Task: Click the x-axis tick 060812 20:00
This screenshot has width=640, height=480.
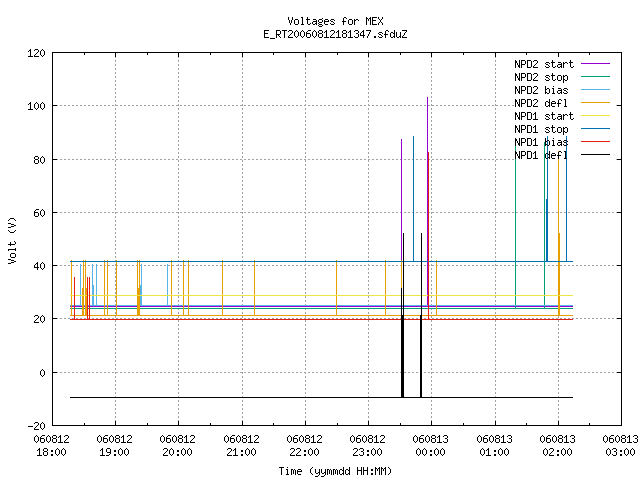Action: point(178,446)
